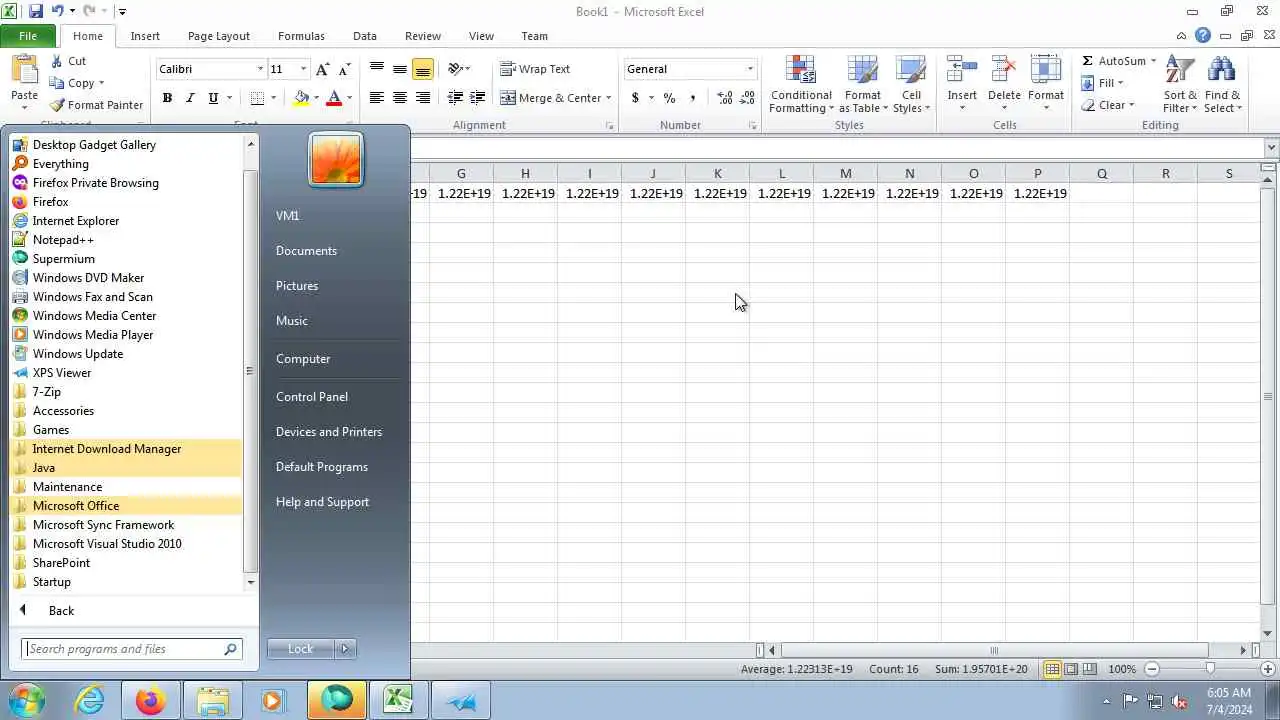This screenshot has height=720, width=1280.
Task: Toggle Middle Align
Action: 400,69
